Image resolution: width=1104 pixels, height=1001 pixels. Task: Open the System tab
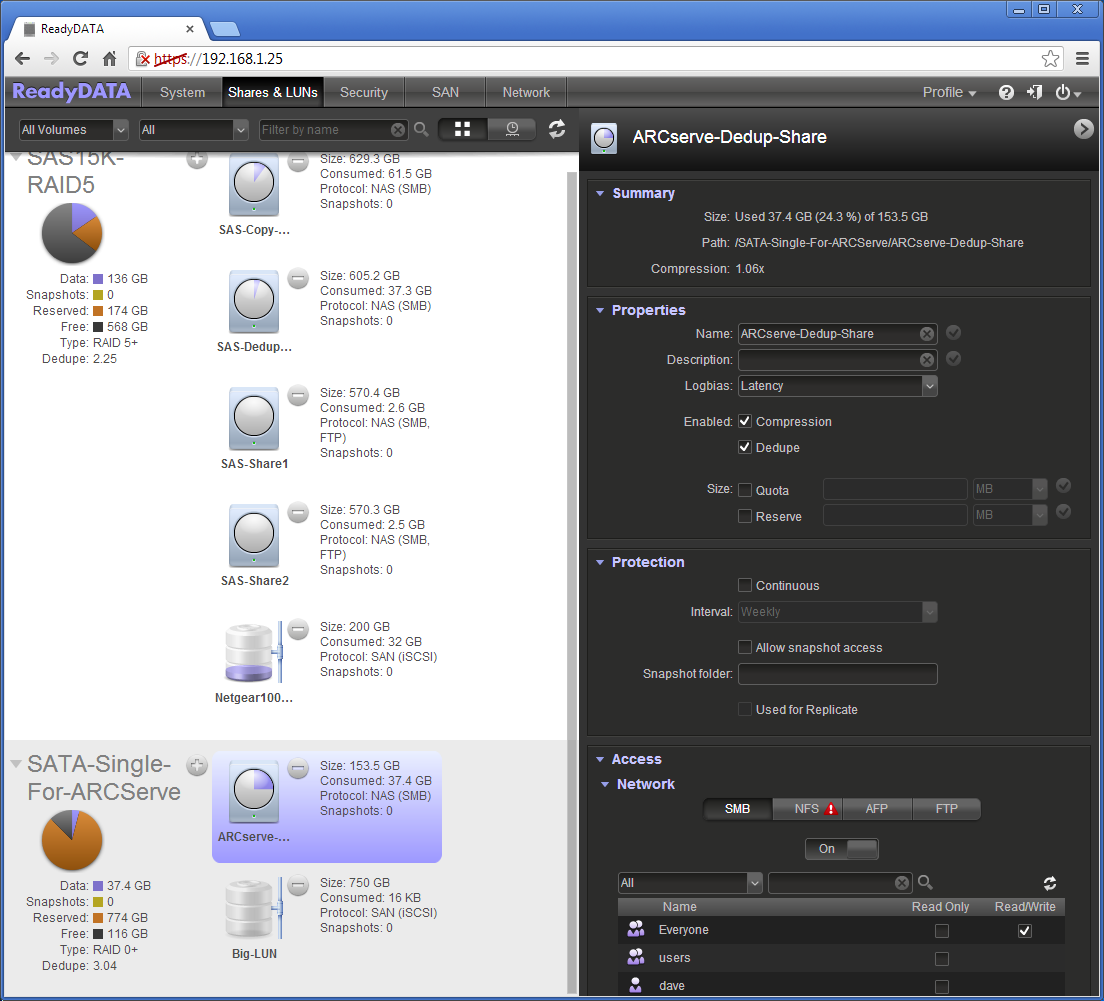[x=182, y=92]
